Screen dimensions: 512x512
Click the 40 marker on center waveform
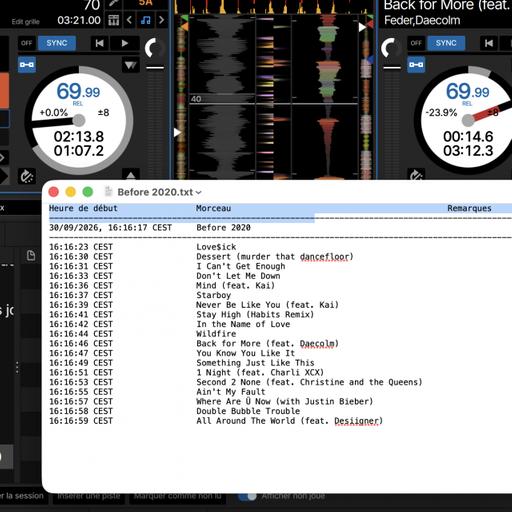tap(196, 99)
